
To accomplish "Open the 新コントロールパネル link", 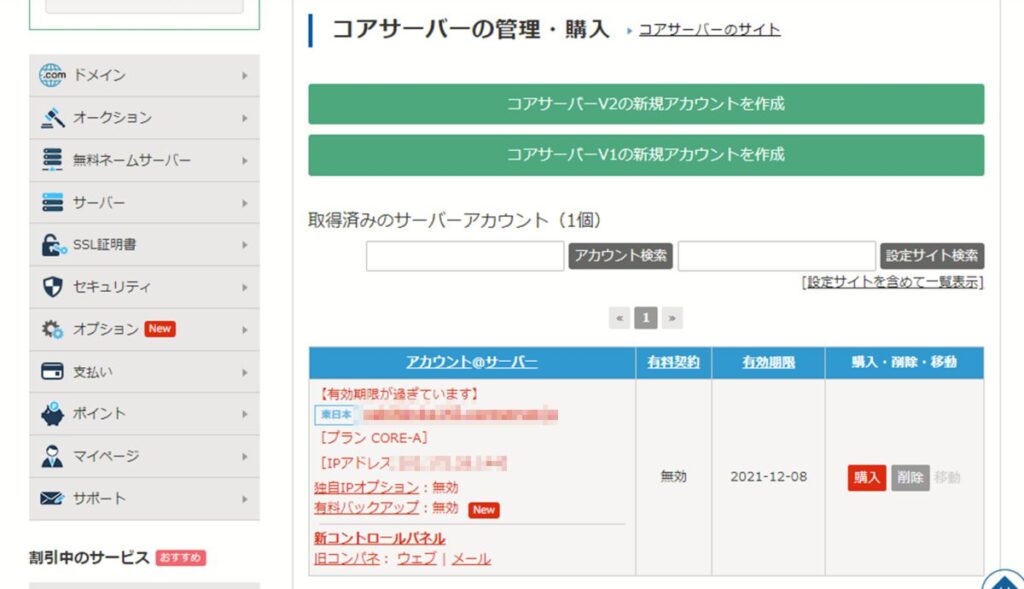I will 379,538.
